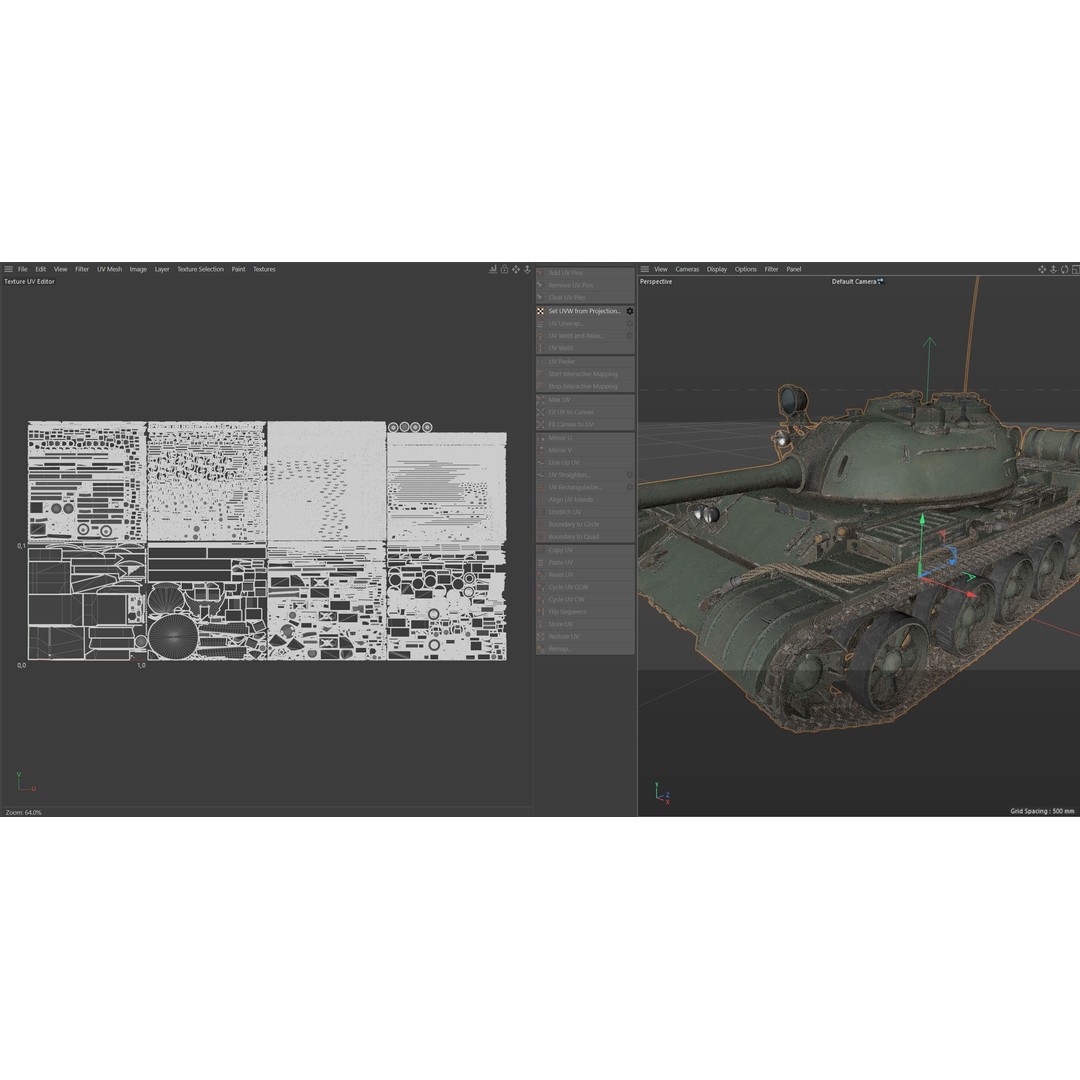Click the lock view icon in UV editor toolbar
1080x1080 pixels.
click(x=504, y=269)
